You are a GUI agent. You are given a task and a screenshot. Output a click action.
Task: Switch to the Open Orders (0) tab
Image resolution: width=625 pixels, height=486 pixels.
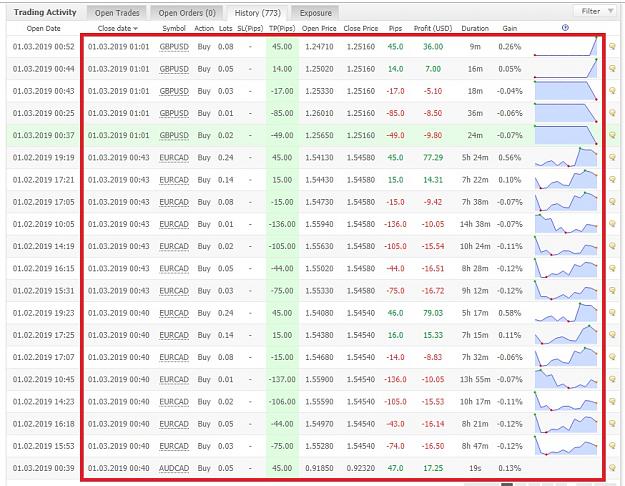point(187,13)
